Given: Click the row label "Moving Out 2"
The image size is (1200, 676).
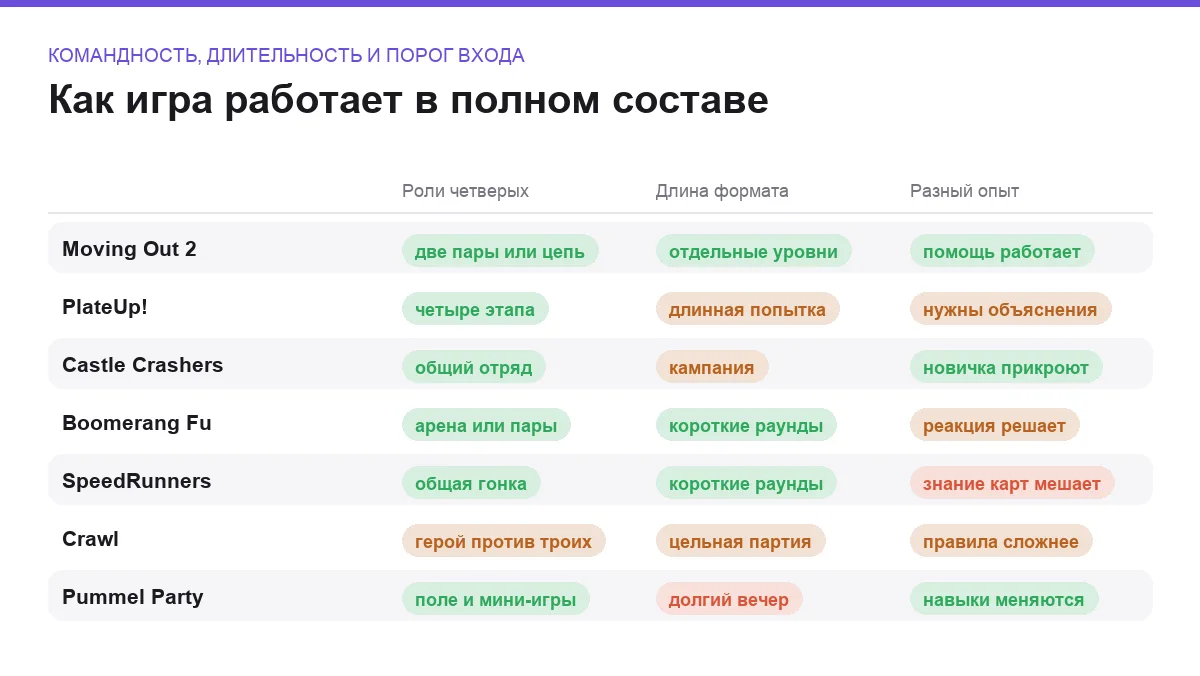Looking at the screenshot, I should coord(129,249).
